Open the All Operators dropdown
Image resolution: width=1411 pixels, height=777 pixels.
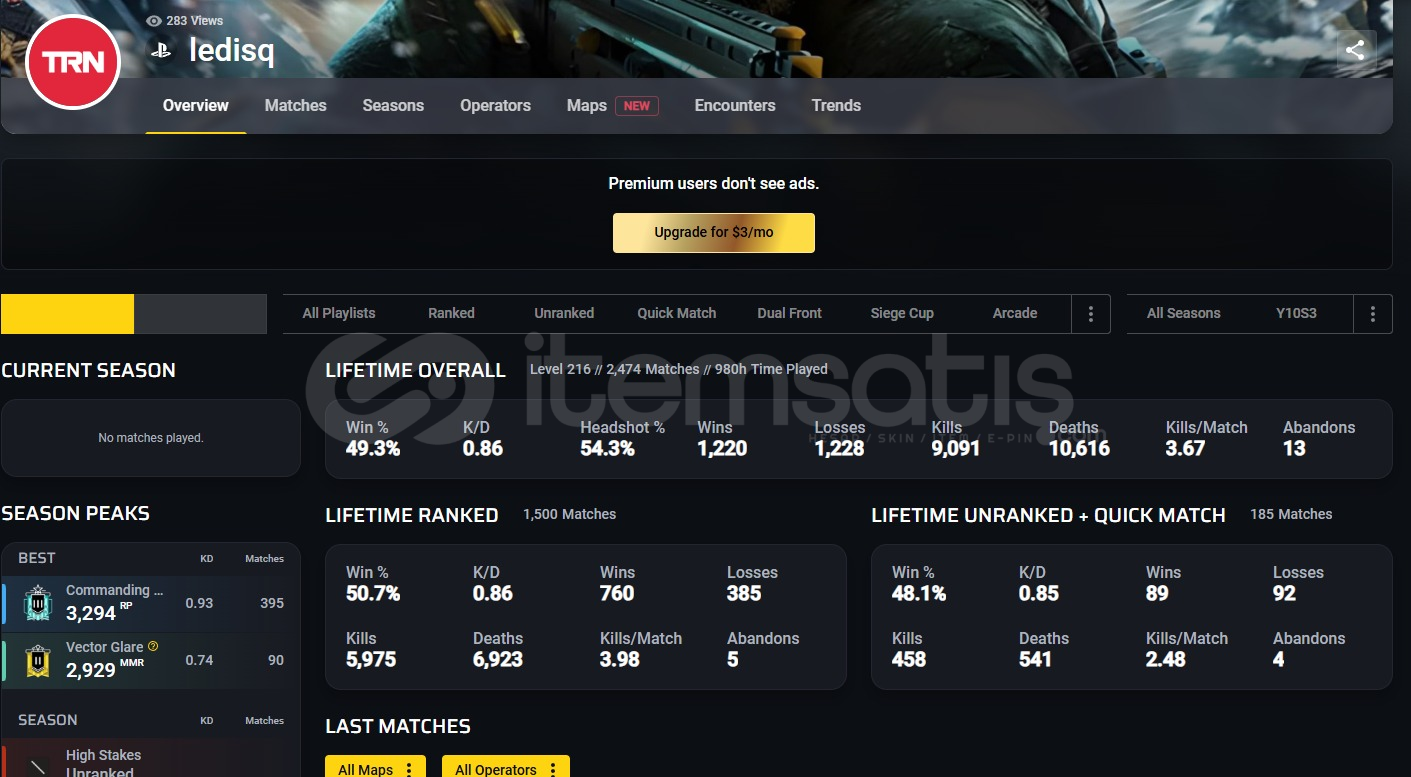point(506,768)
